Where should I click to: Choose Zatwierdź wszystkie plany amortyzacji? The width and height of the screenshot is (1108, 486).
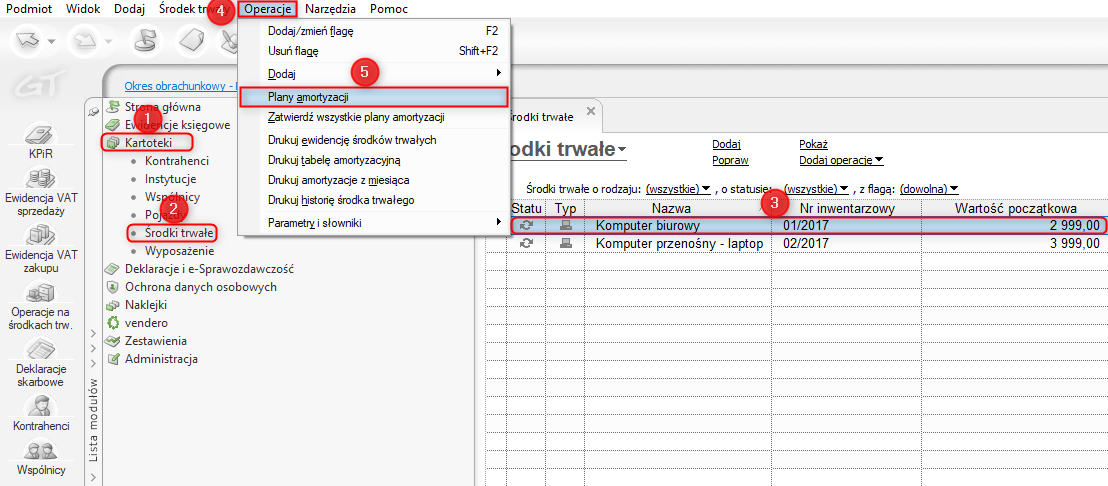(375, 117)
